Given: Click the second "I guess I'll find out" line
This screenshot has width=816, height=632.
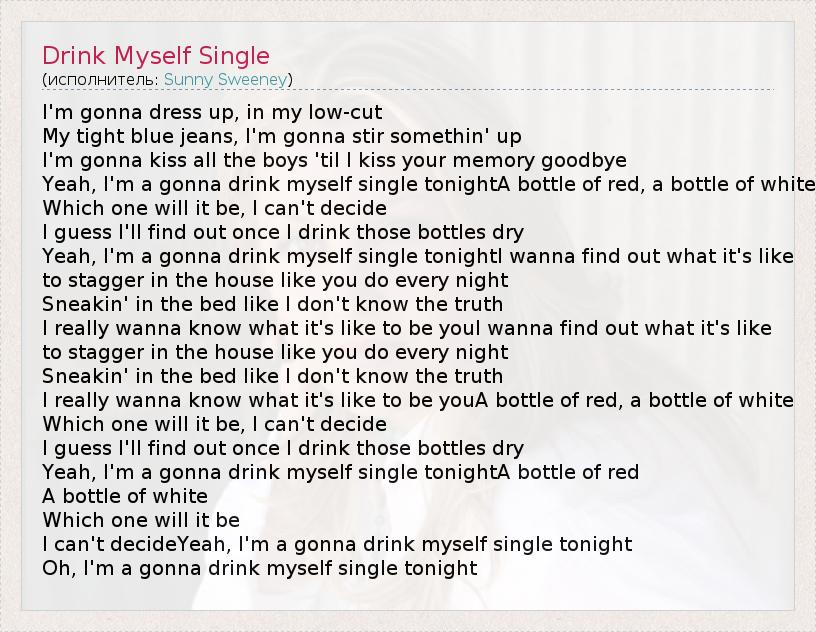Looking at the screenshot, I should click(x=283, y=448).
